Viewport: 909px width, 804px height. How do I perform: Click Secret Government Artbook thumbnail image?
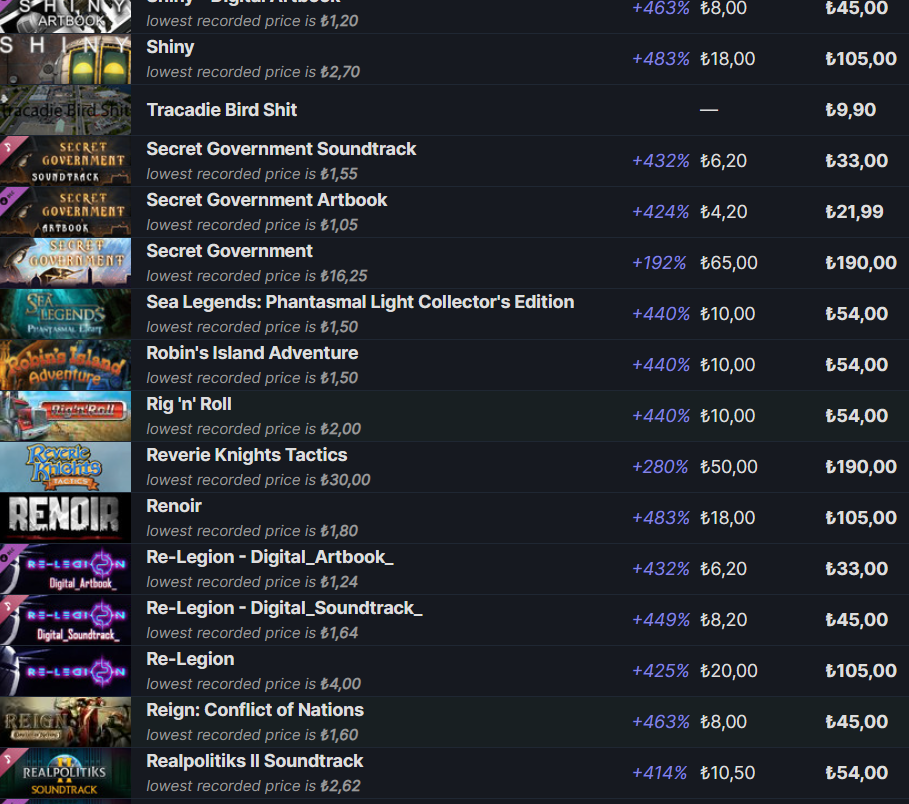(66, 212)
